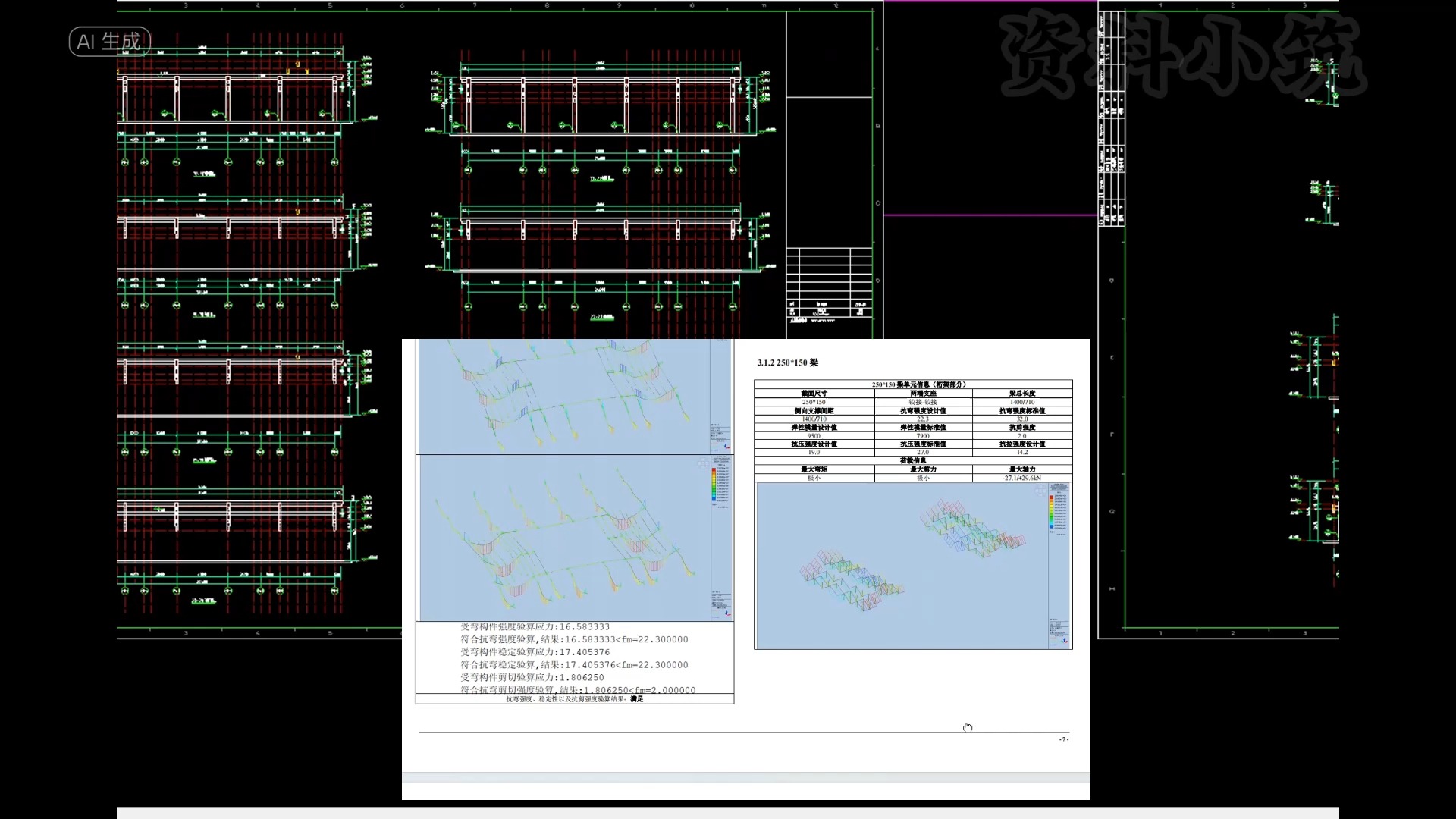
Task: Select the "2.0" shear strength value
Action: (1022, 436)
